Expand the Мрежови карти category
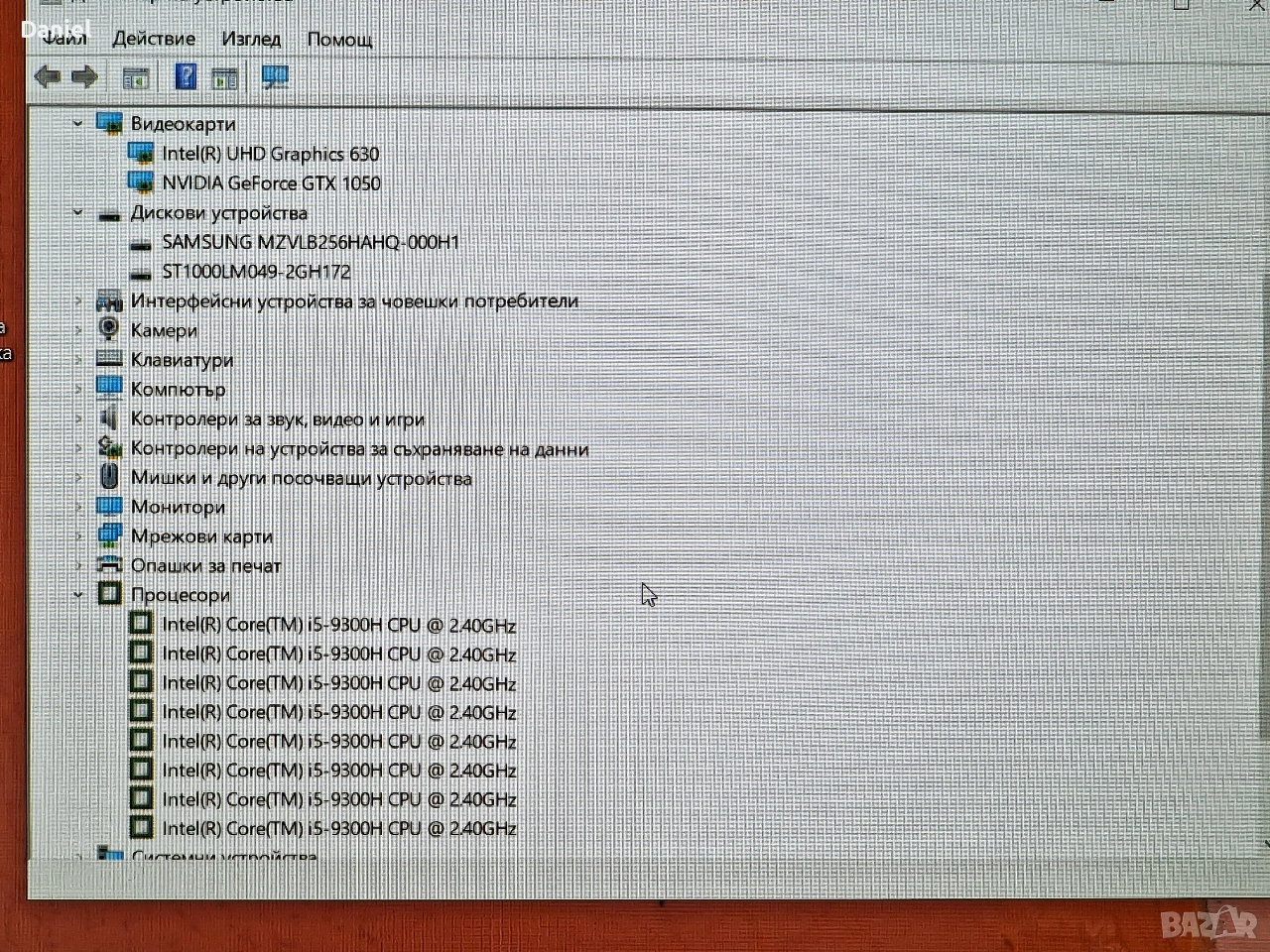 point(77,536)
